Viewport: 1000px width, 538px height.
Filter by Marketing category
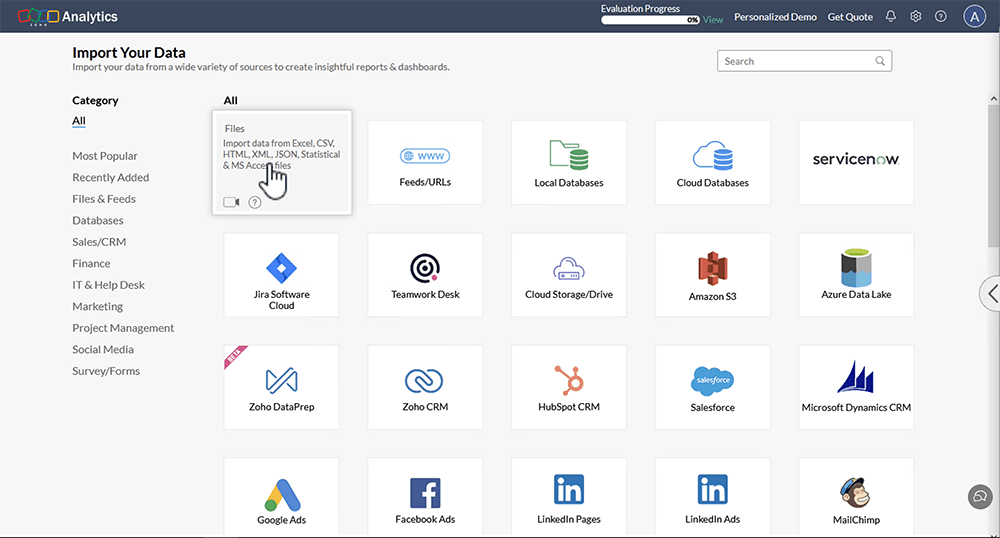[x=98, y=307]
